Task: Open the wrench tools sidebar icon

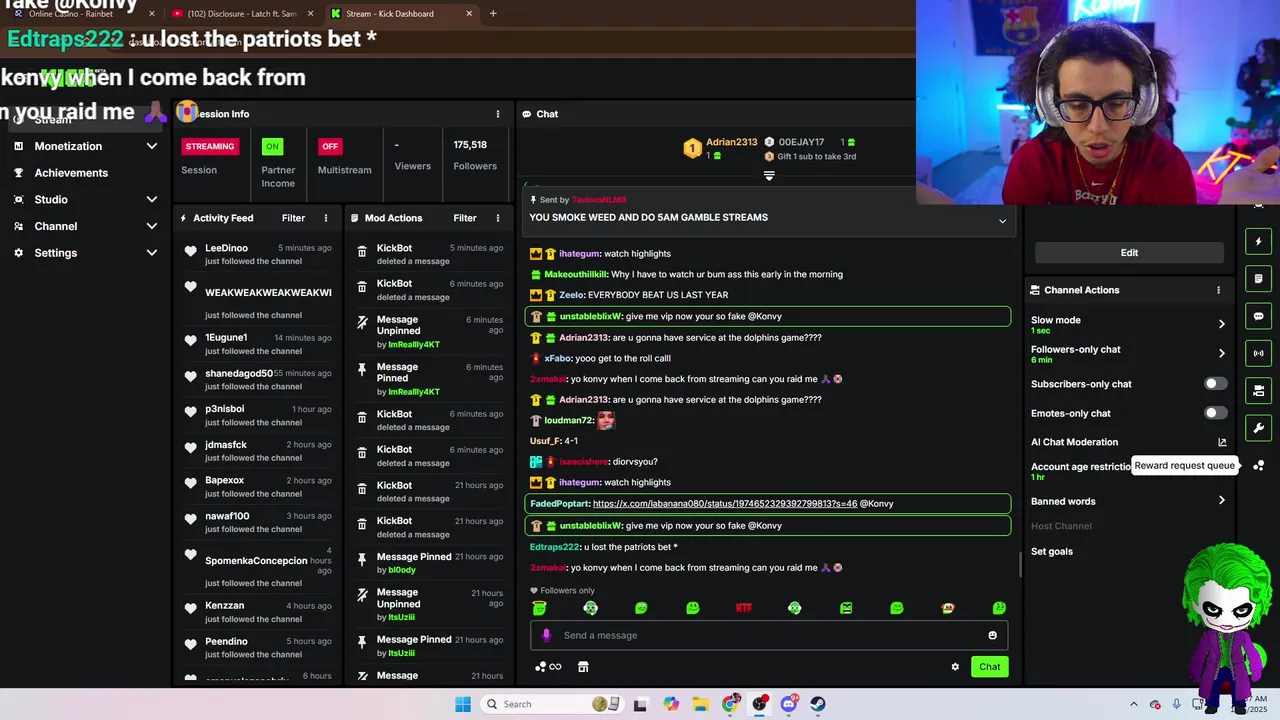Action: pos(1258,428)
